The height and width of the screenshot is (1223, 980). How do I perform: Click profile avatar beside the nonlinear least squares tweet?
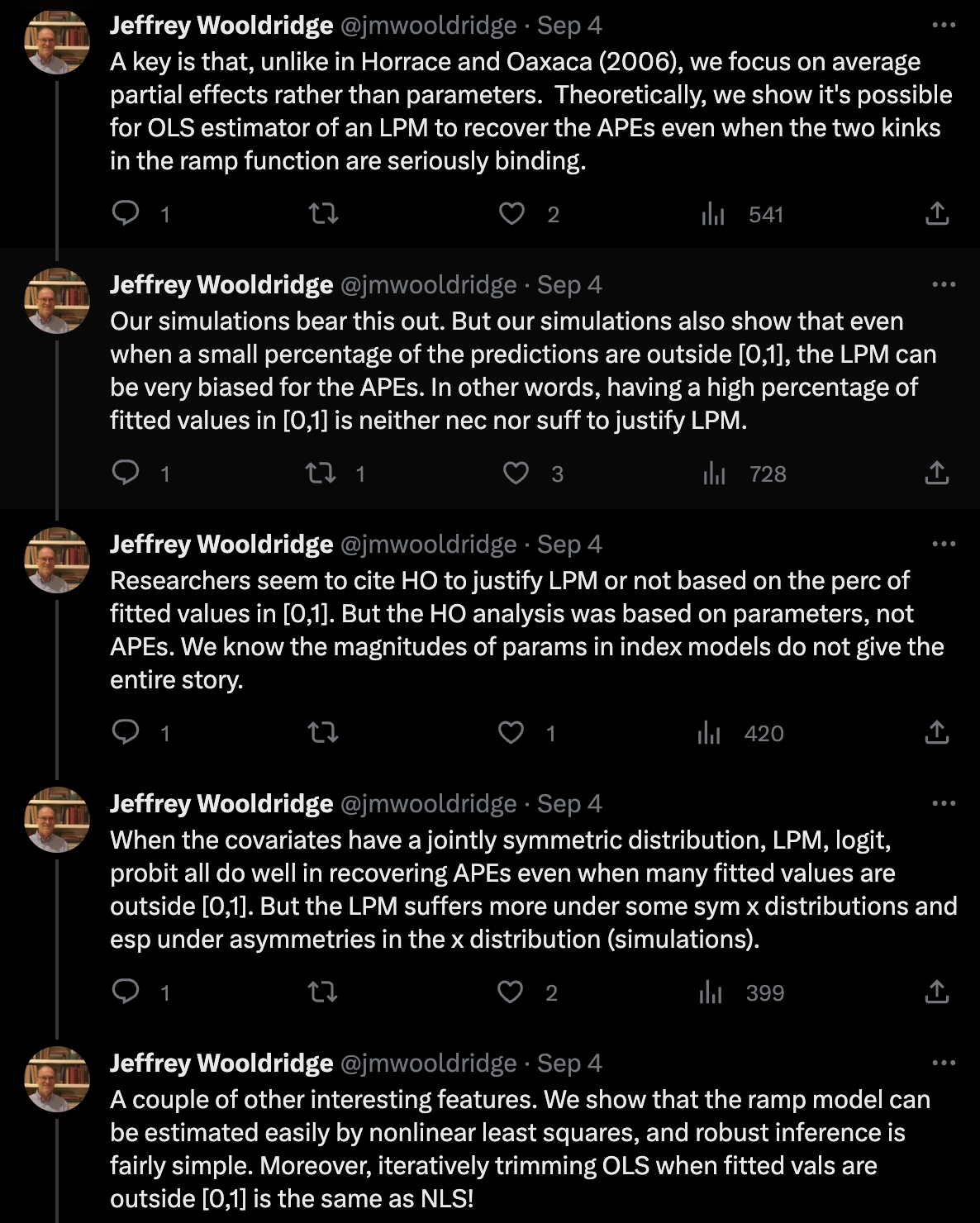click(x=56, y=1078)
